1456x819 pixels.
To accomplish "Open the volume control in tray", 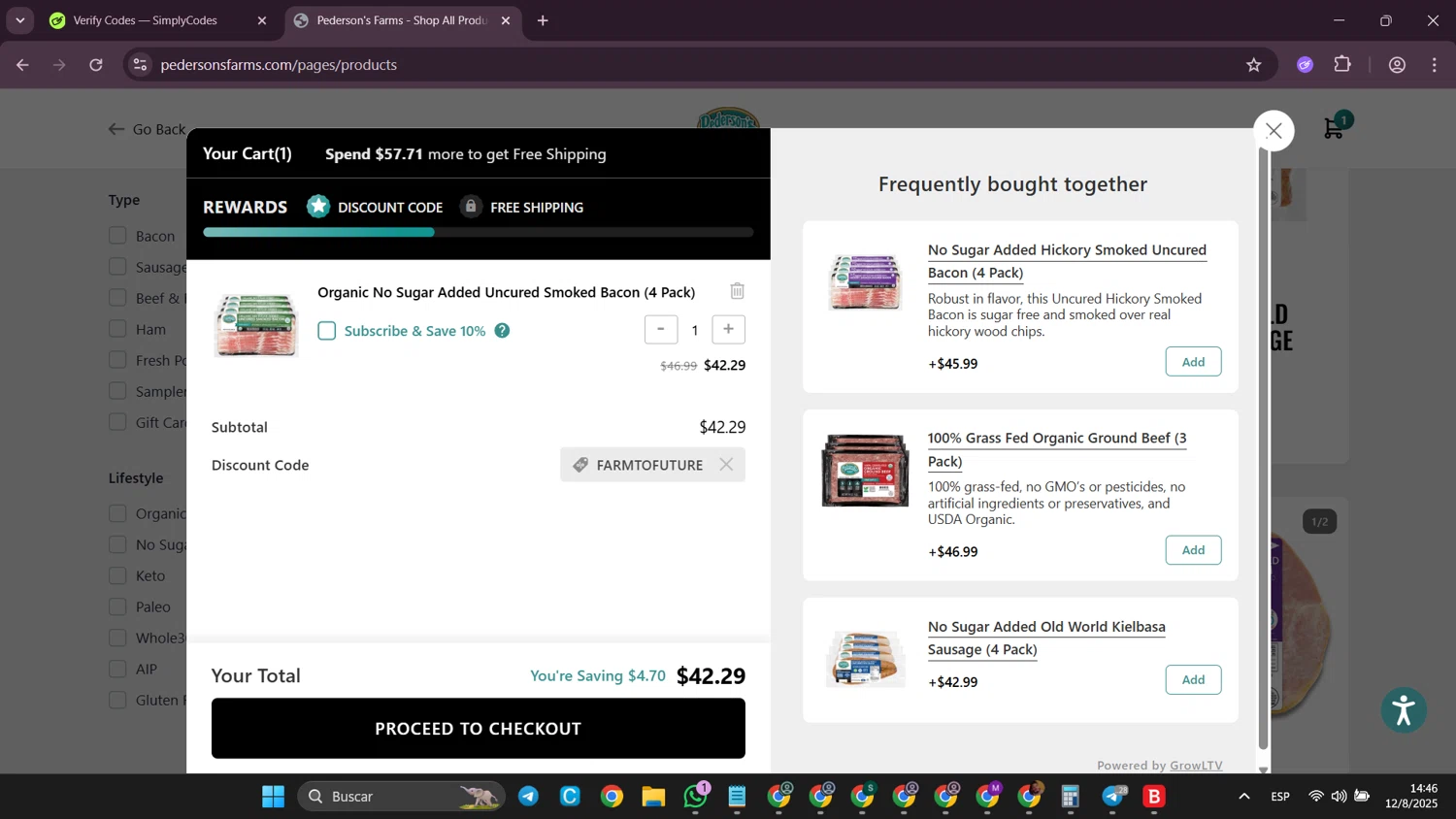I will tap(1339, 797).
